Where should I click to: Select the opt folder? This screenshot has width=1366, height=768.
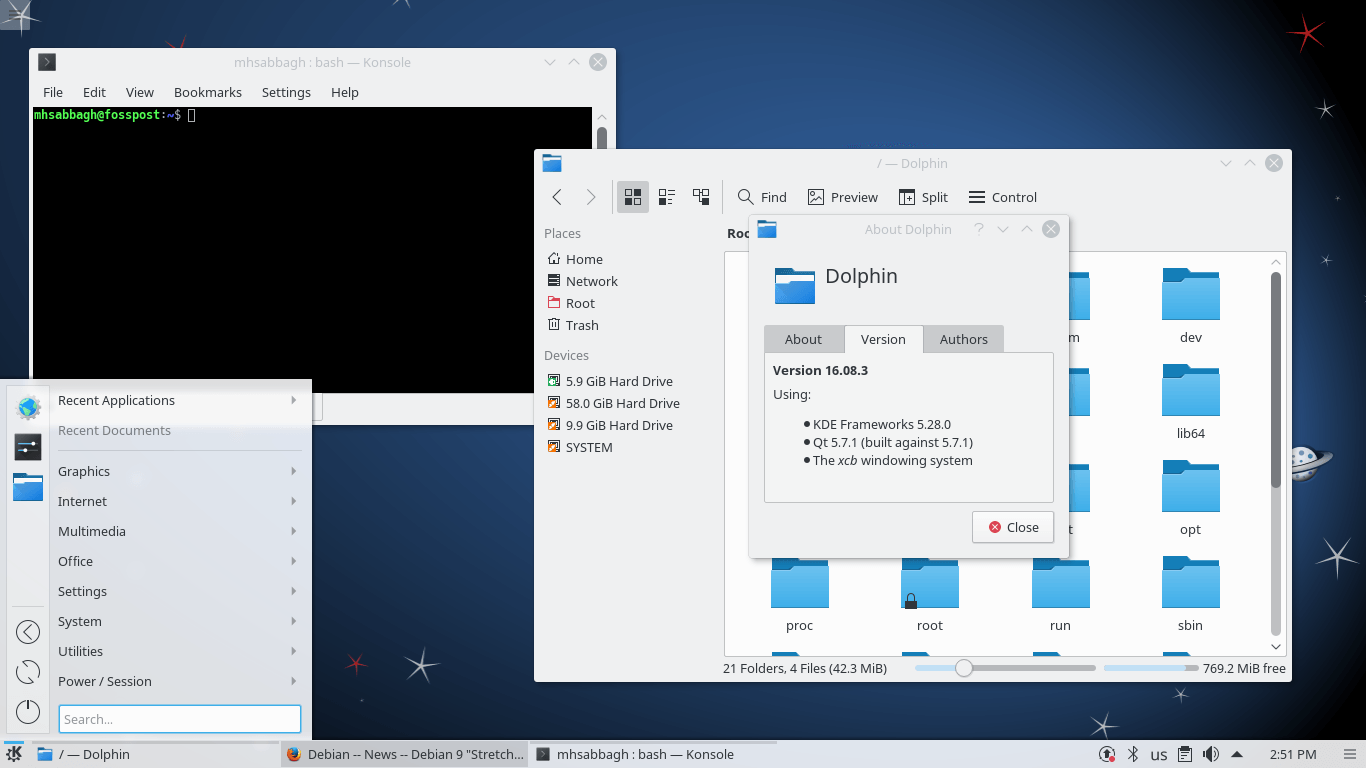(1190, 497)
